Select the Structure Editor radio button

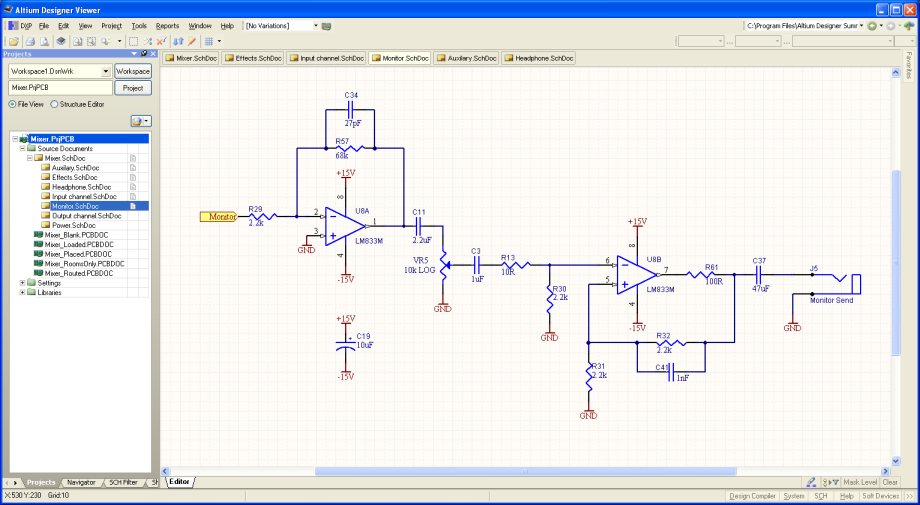click(54, 104)
